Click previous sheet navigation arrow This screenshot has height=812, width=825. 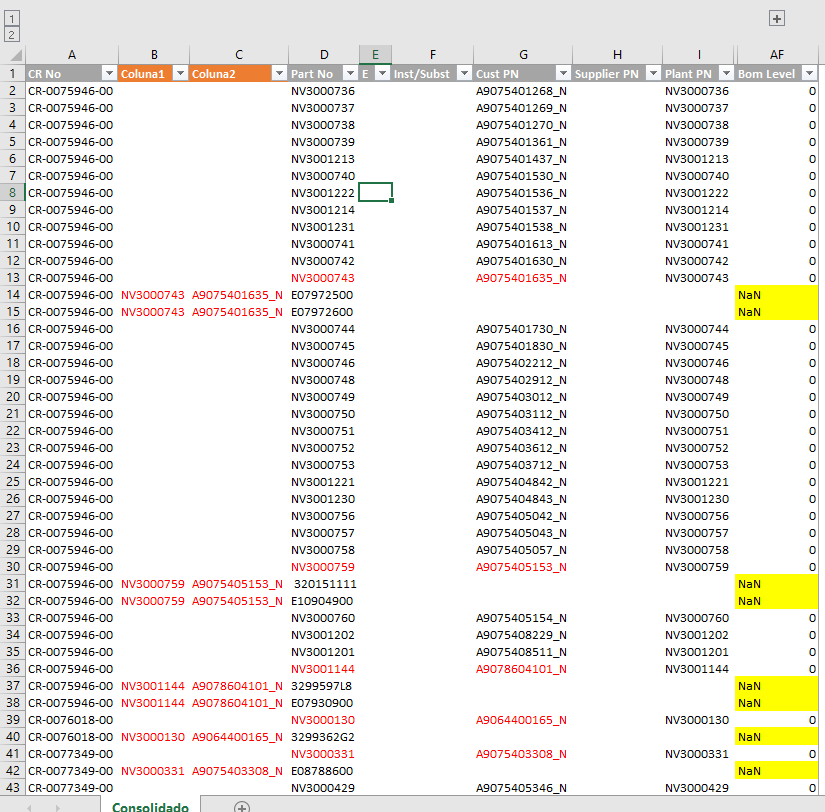[29, 807]
